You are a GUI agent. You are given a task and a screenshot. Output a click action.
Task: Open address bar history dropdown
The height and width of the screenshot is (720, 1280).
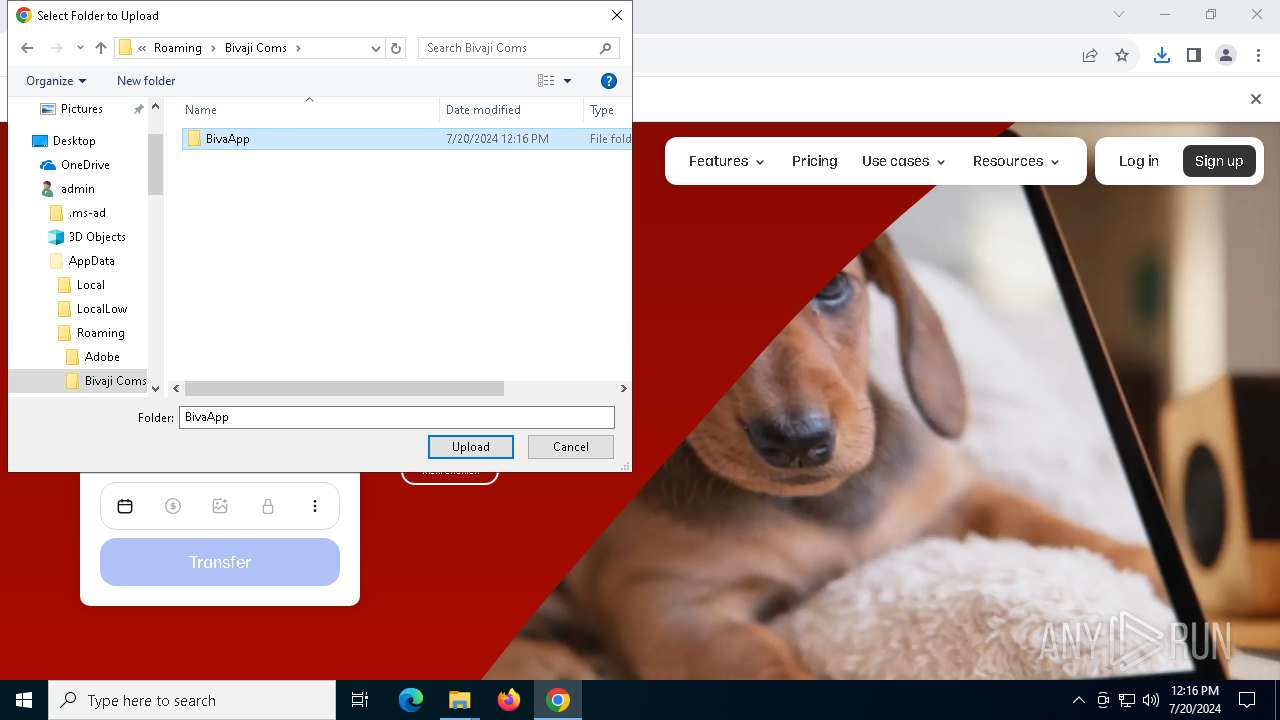point(376,48)
